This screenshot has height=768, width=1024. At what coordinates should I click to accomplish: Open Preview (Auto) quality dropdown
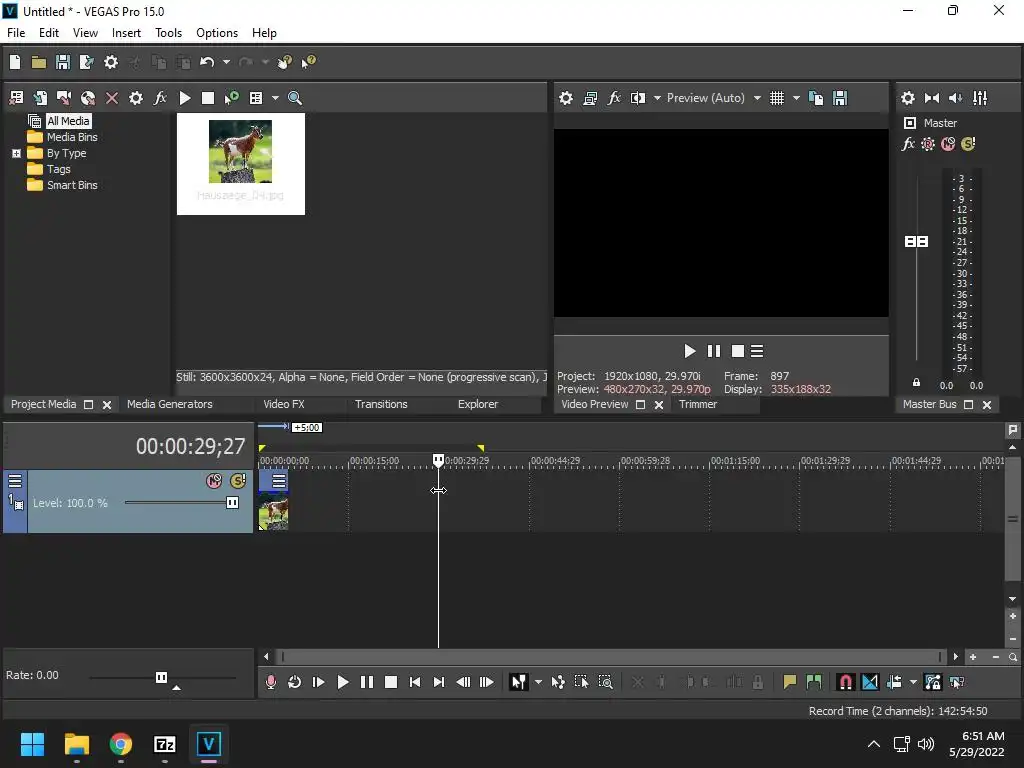713,98
